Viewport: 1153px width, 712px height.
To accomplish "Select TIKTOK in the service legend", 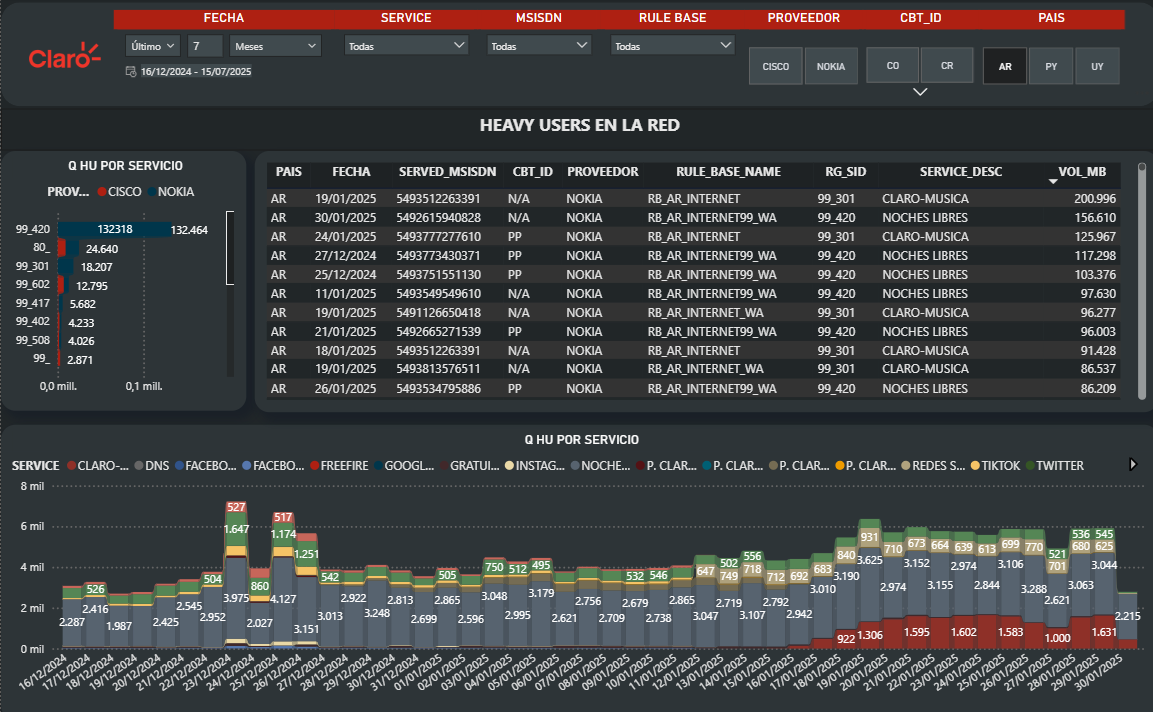I will point(995,466).
